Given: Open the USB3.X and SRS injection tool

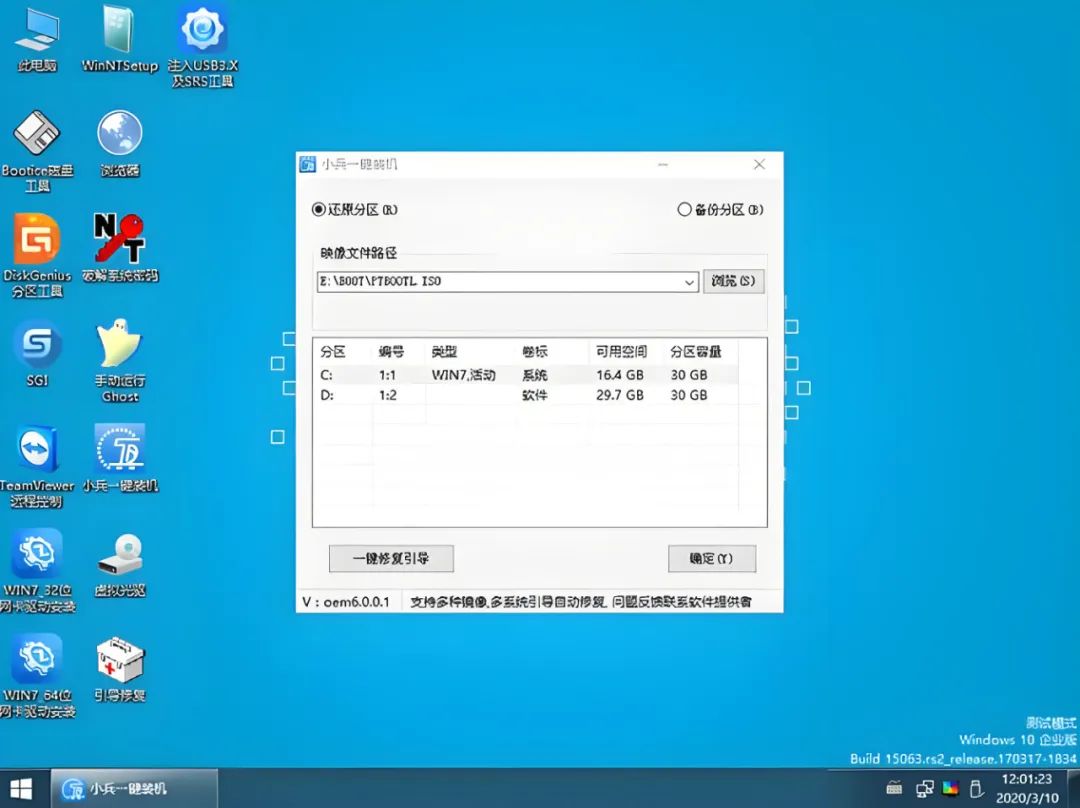Looking at the screenshot, I should (202, 45).
